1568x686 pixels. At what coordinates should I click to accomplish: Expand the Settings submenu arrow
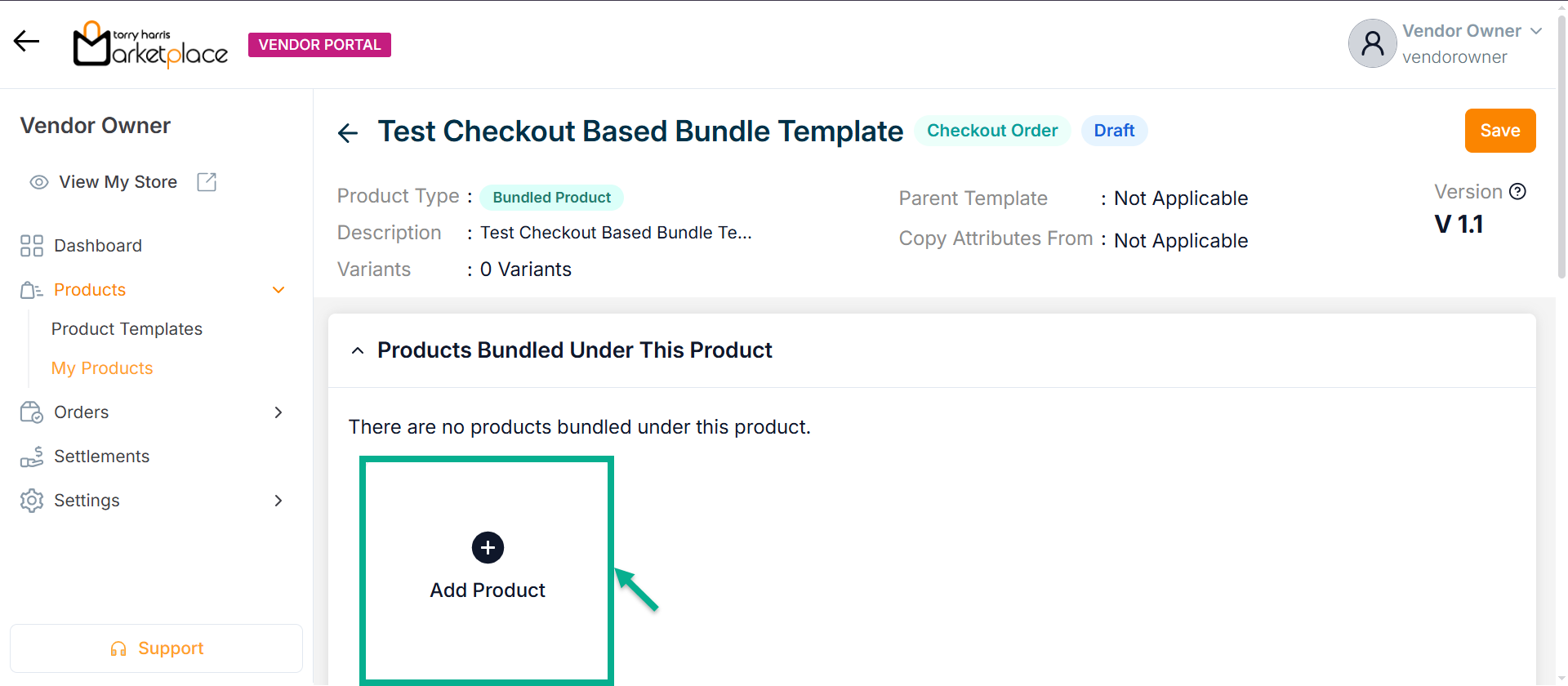click(278, 501)
